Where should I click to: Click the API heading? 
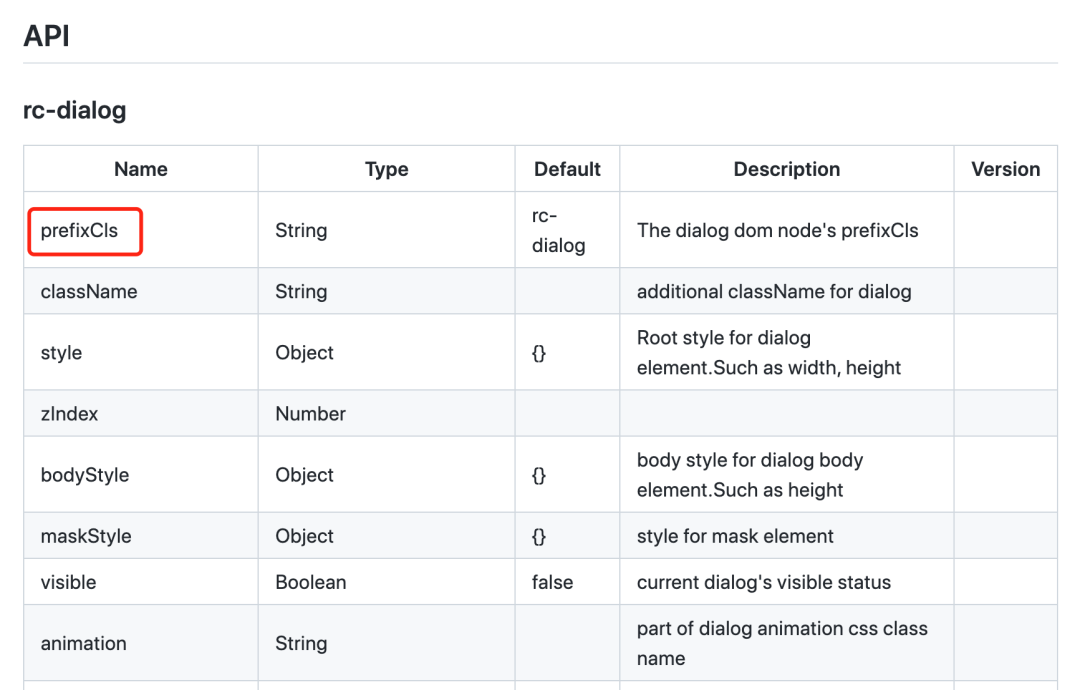[46, 36]
